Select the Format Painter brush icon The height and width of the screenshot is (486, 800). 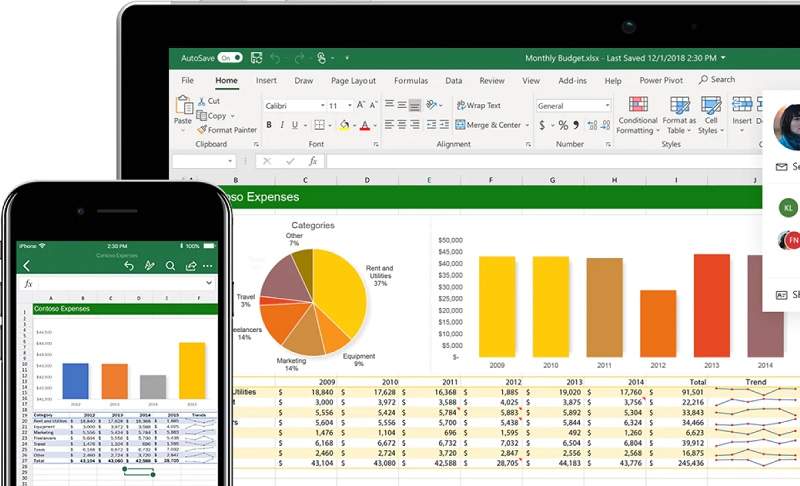[202, 130]
